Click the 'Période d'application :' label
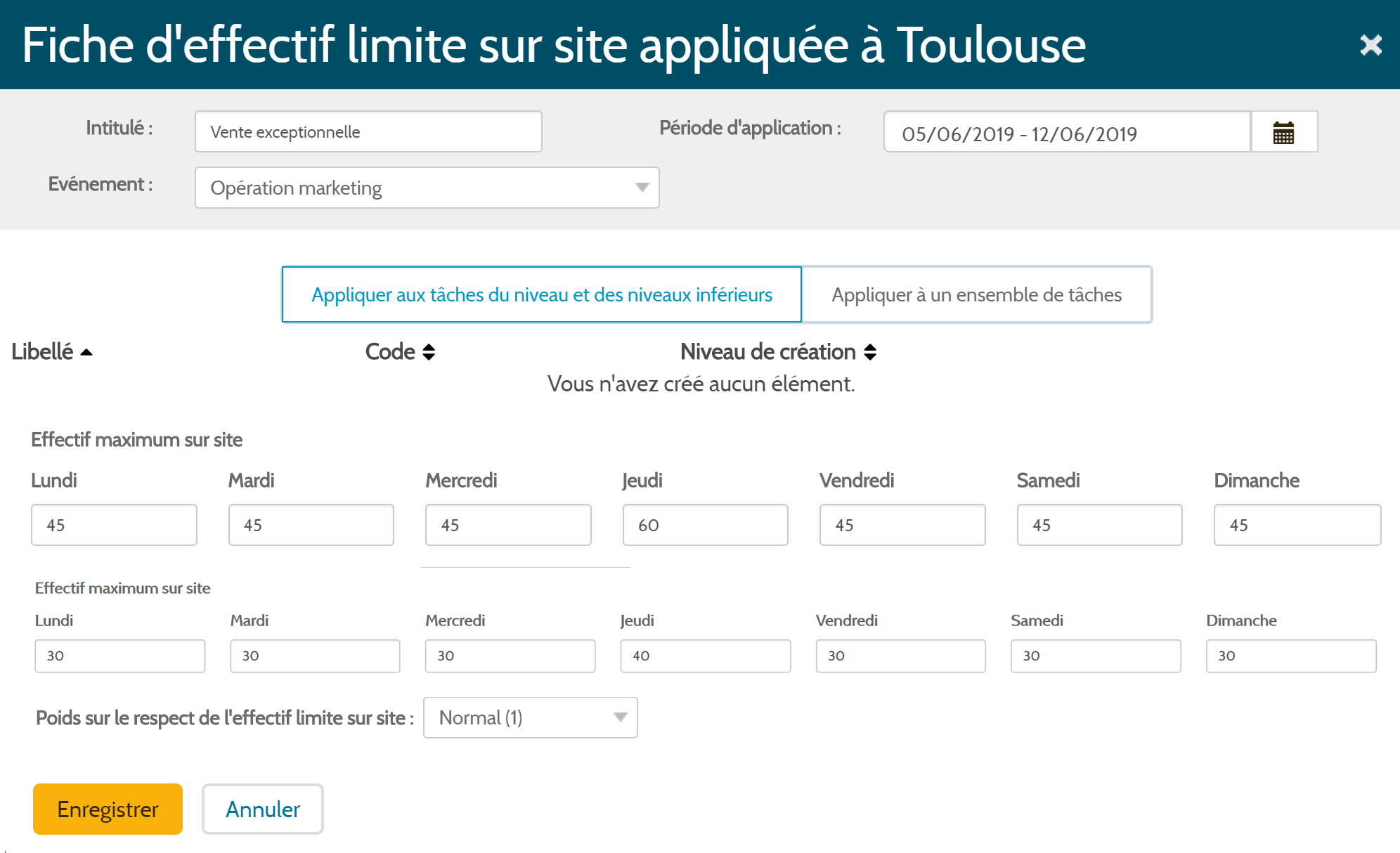Screen dimensions: 1400x853 (750, 128)
